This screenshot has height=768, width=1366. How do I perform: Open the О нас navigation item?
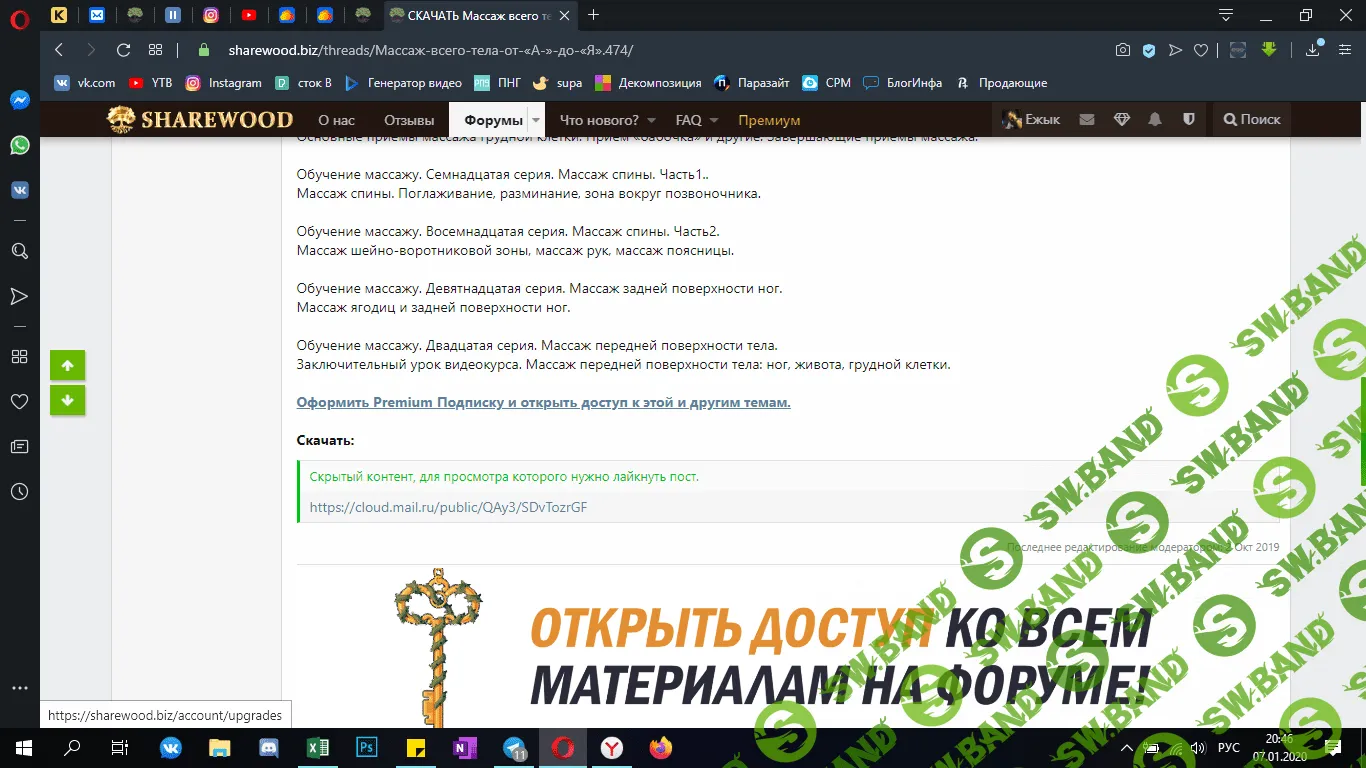pos(336,120)
